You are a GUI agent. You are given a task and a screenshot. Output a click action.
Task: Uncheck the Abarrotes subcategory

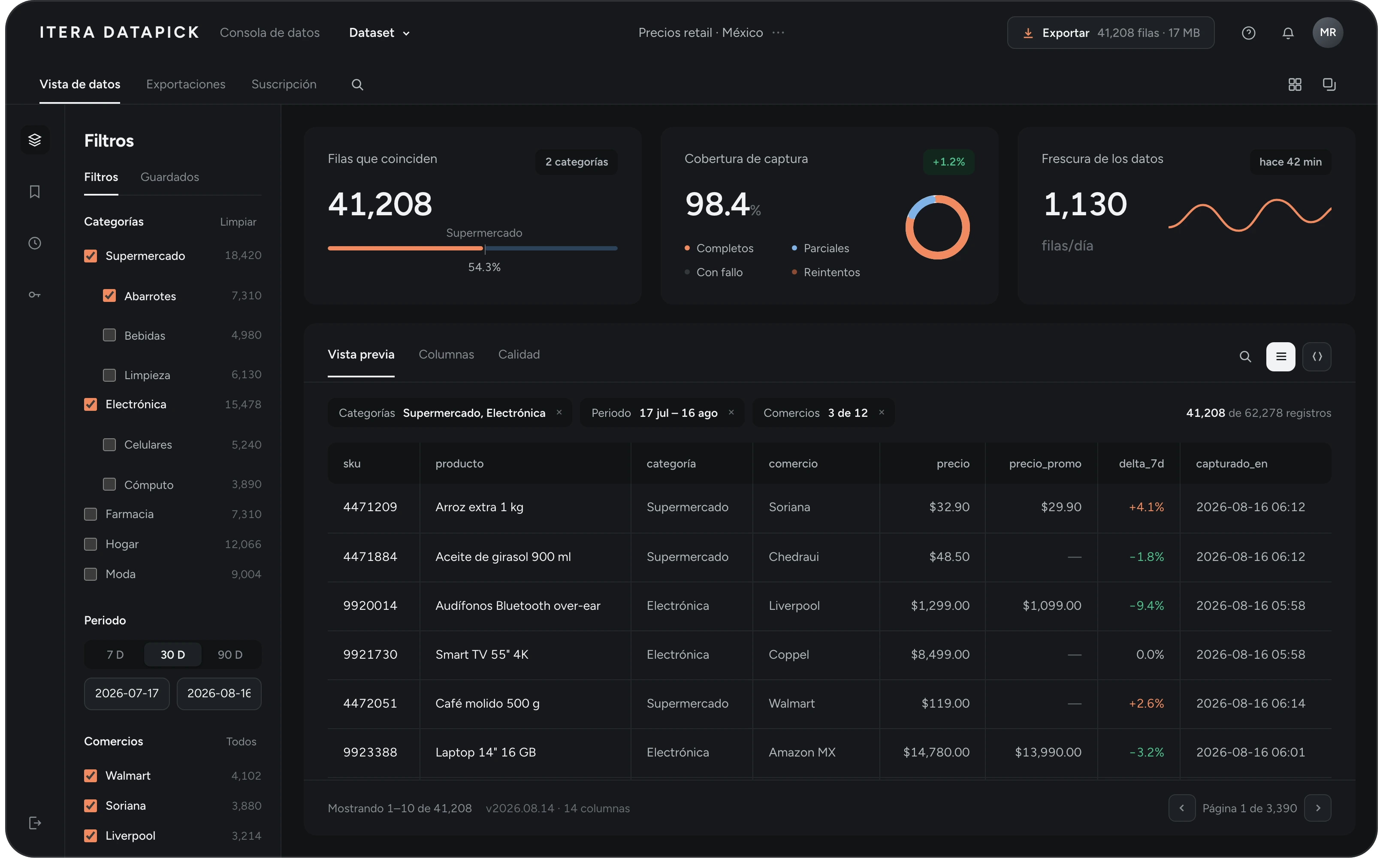(109, 295)
